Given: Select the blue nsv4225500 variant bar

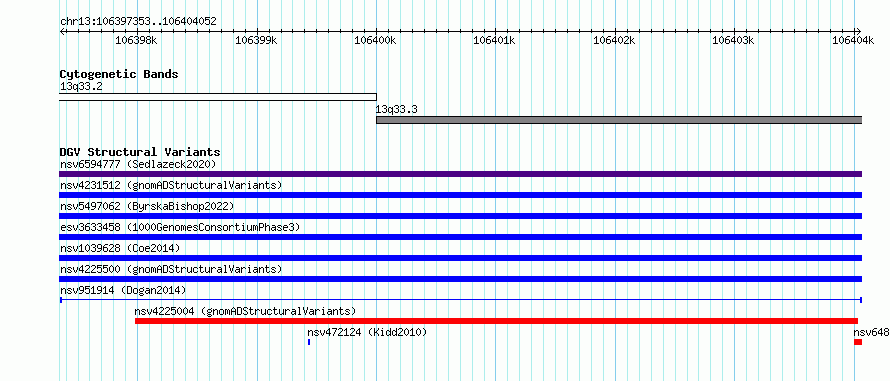Looking at the screenshot, I should pyautogui.click(x=461, y=279).
